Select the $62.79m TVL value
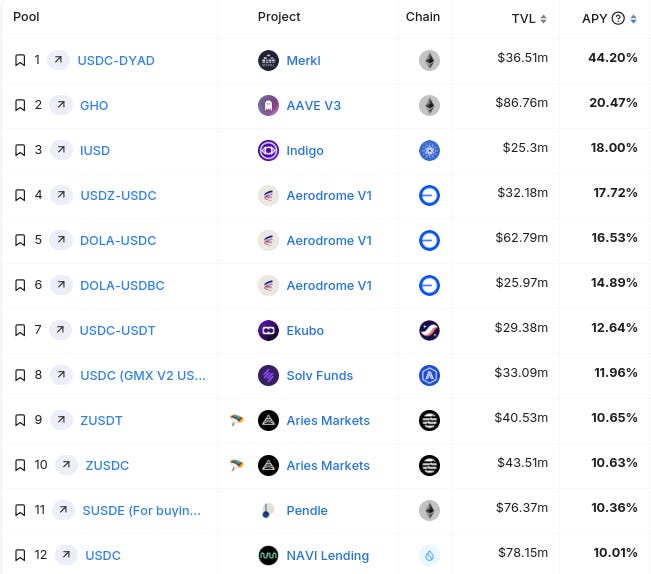Image resolution: width=651 pixels, height=574 pixels. [x=521, y=237]
